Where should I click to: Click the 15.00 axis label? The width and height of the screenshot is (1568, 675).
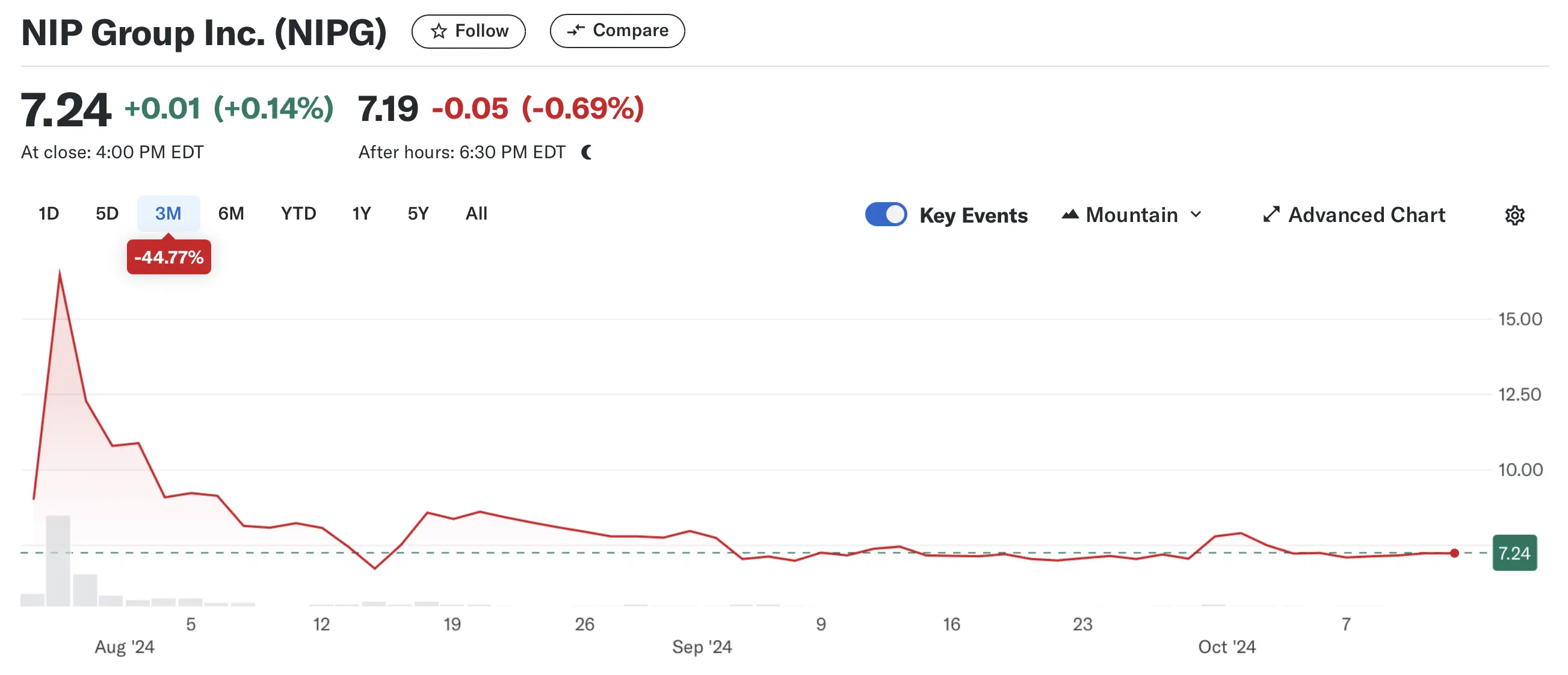tap(1520, 319)
